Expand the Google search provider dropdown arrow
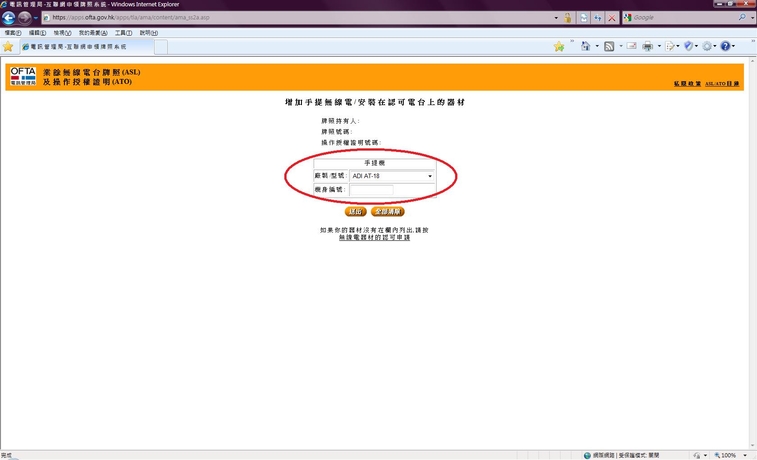Viewport: 757px width, 460px height. point(750,18)
